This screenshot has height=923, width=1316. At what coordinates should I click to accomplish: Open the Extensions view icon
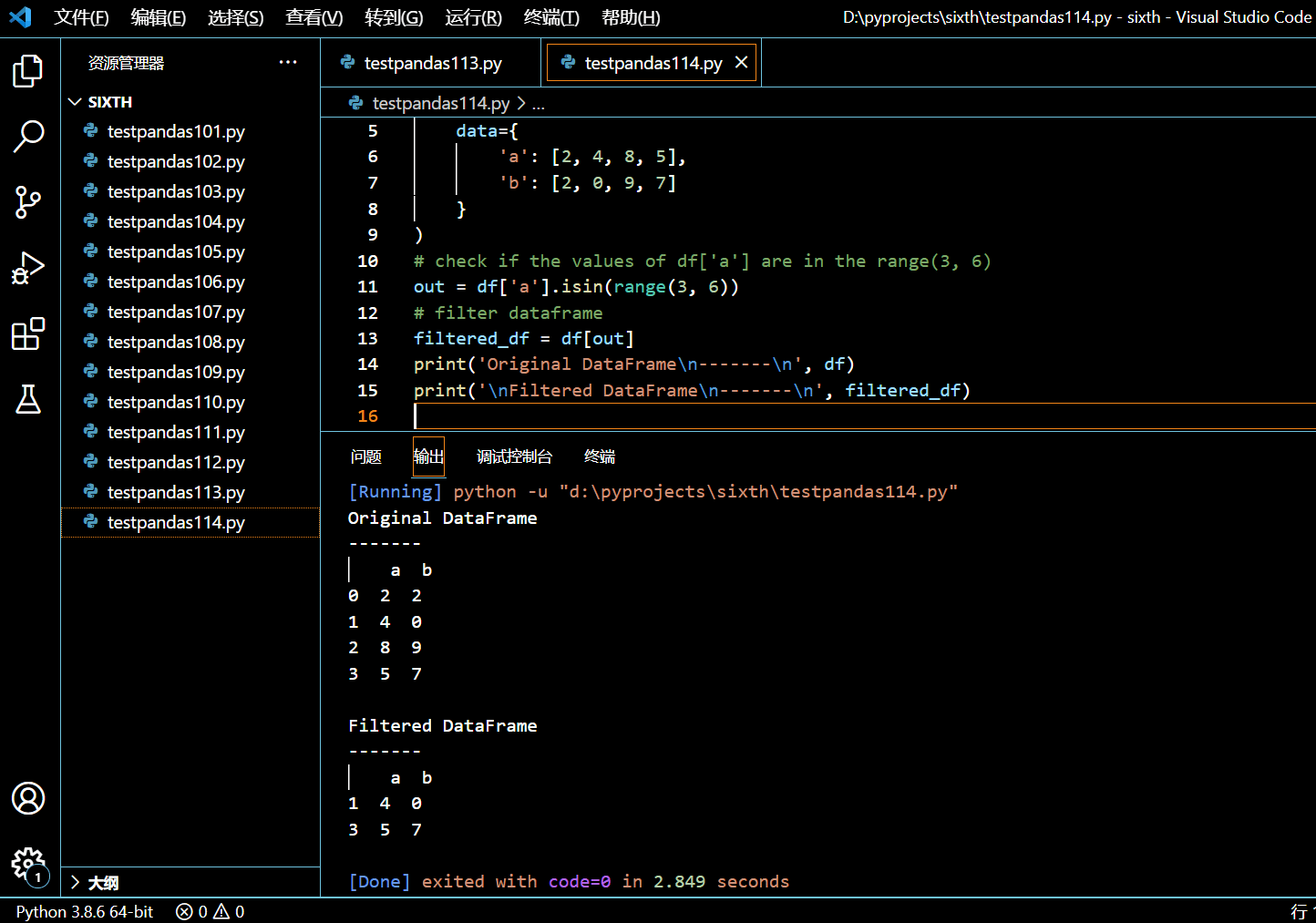click(x=28, y=333)
